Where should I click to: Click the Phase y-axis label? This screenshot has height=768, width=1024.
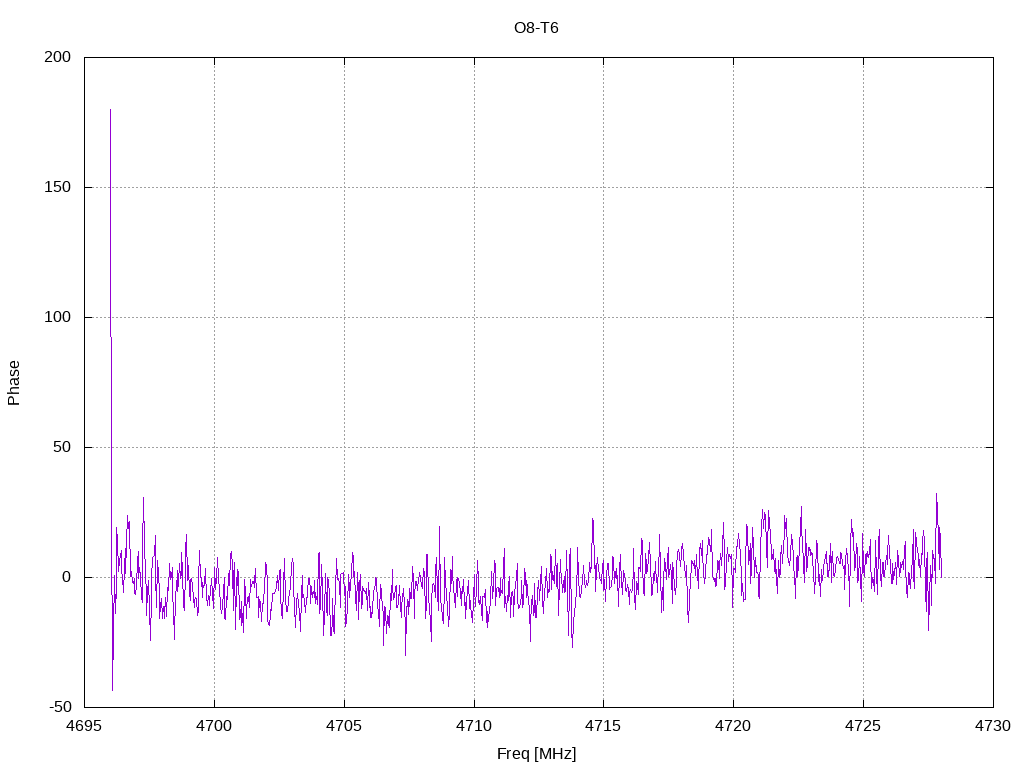point(14,383)
